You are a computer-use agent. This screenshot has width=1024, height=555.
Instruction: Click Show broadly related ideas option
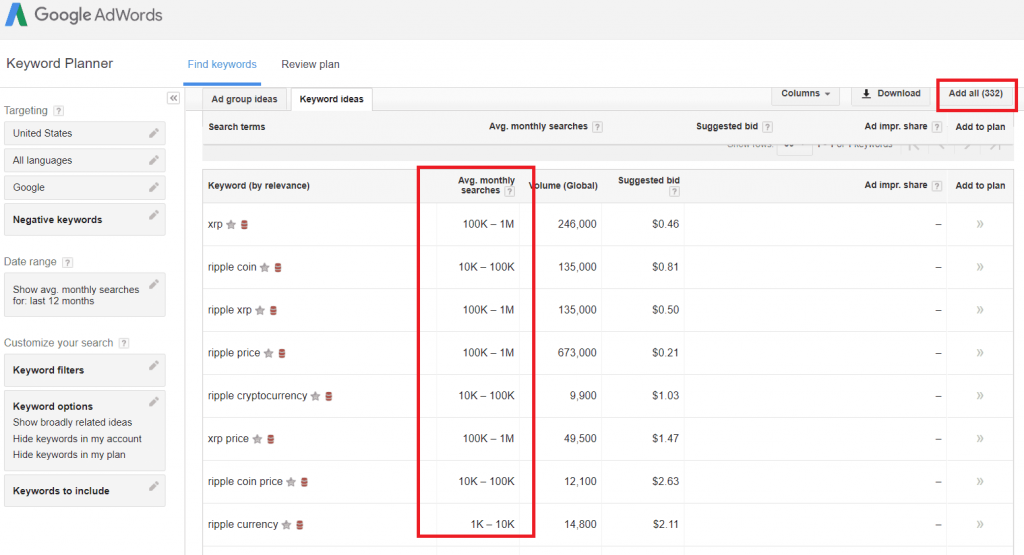pyautogui.click(x=72, y=422)
